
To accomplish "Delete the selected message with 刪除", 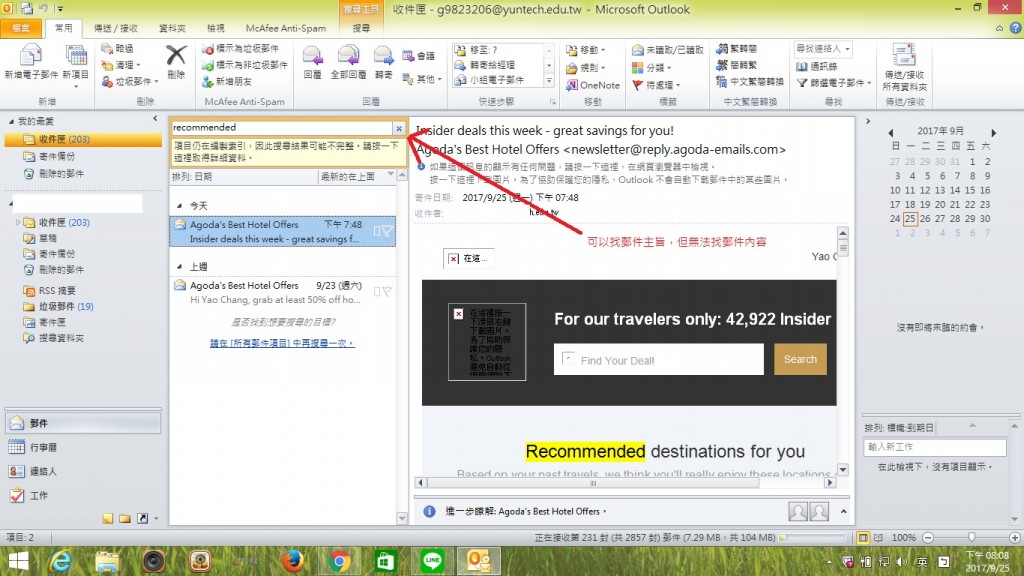I will (x=176, y=62).
